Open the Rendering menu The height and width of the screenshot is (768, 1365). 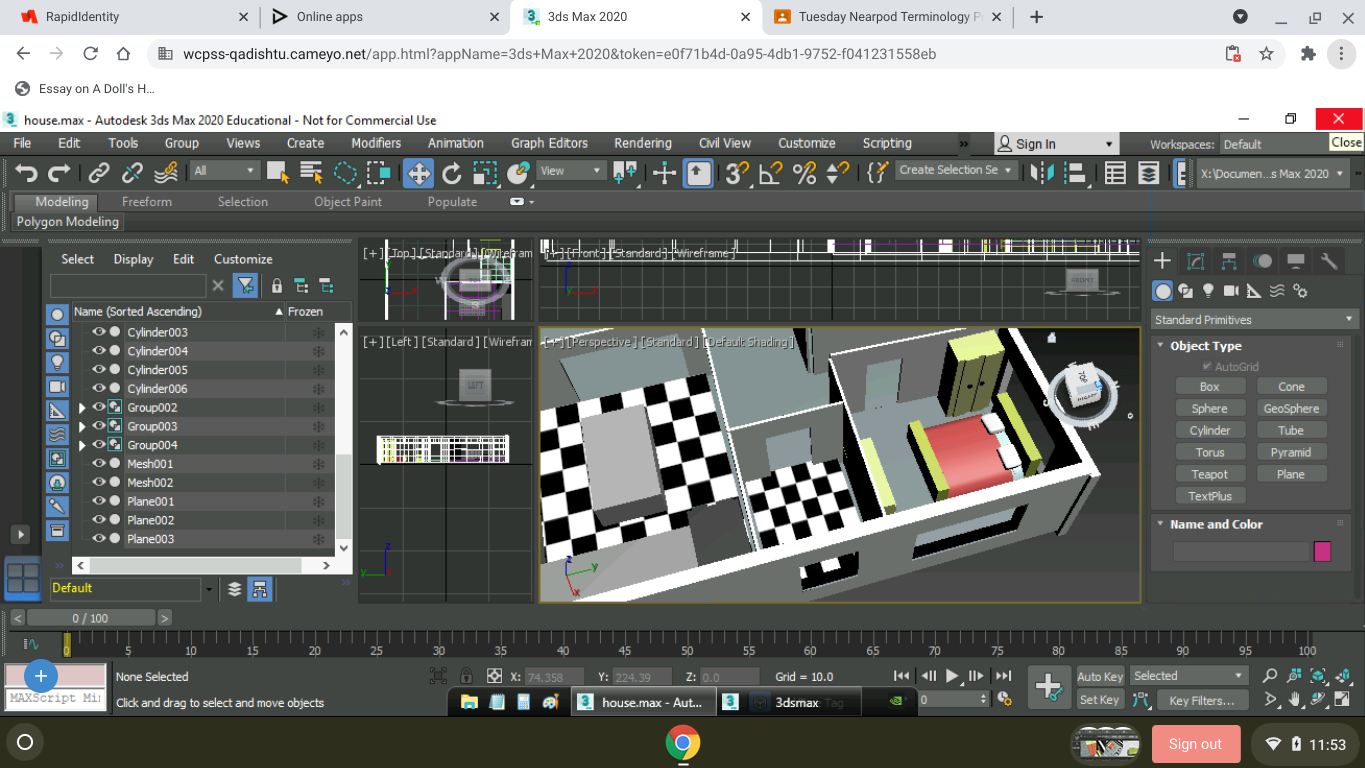pyautogui.click(x=642, y=143)
